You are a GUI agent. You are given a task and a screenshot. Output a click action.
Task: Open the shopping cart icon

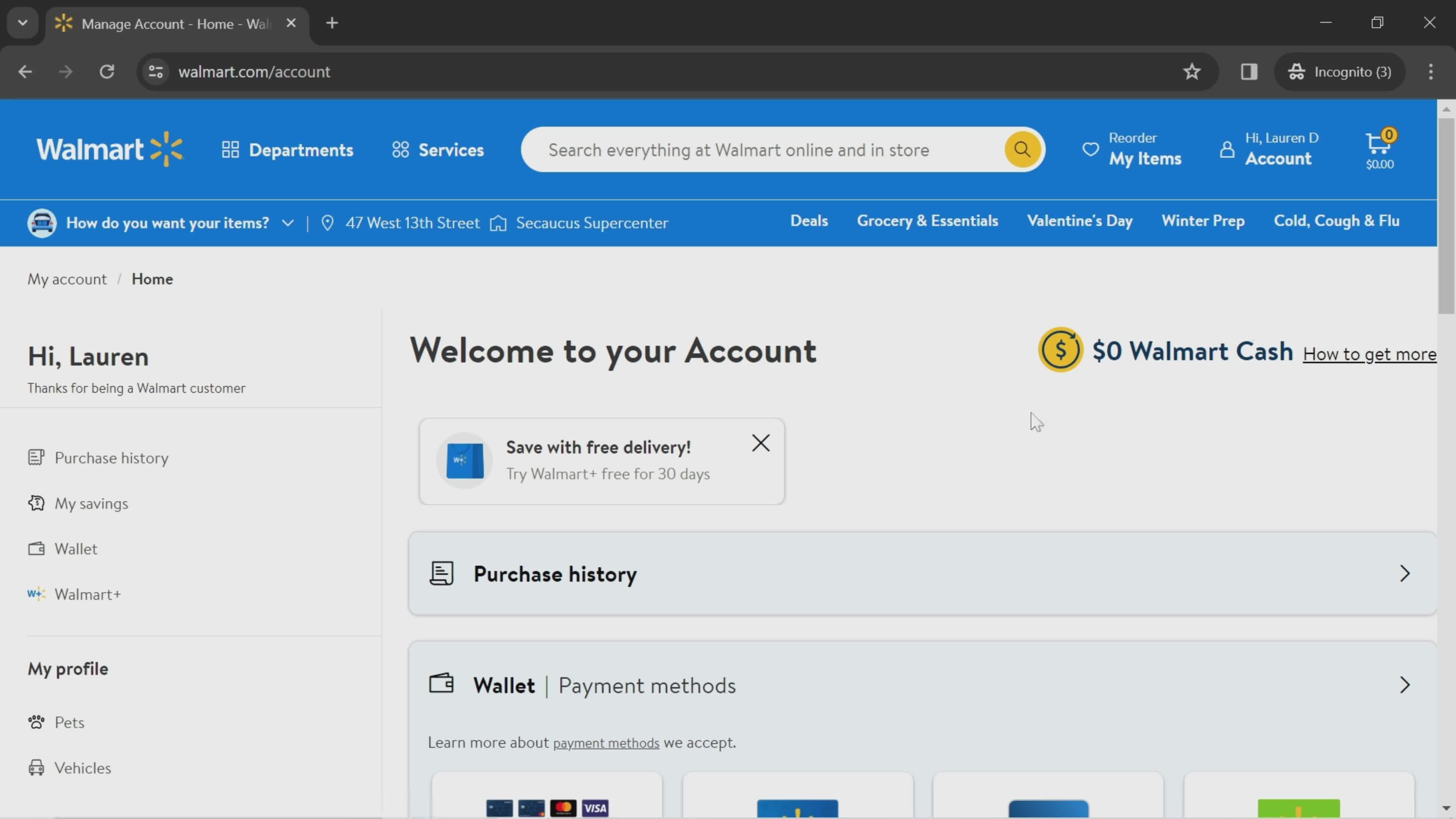[x=1378, y=149]
